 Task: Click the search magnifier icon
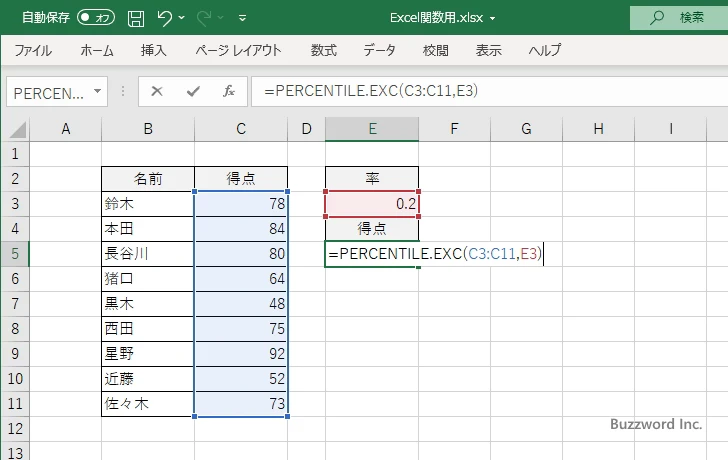click(x=656, y=18)
